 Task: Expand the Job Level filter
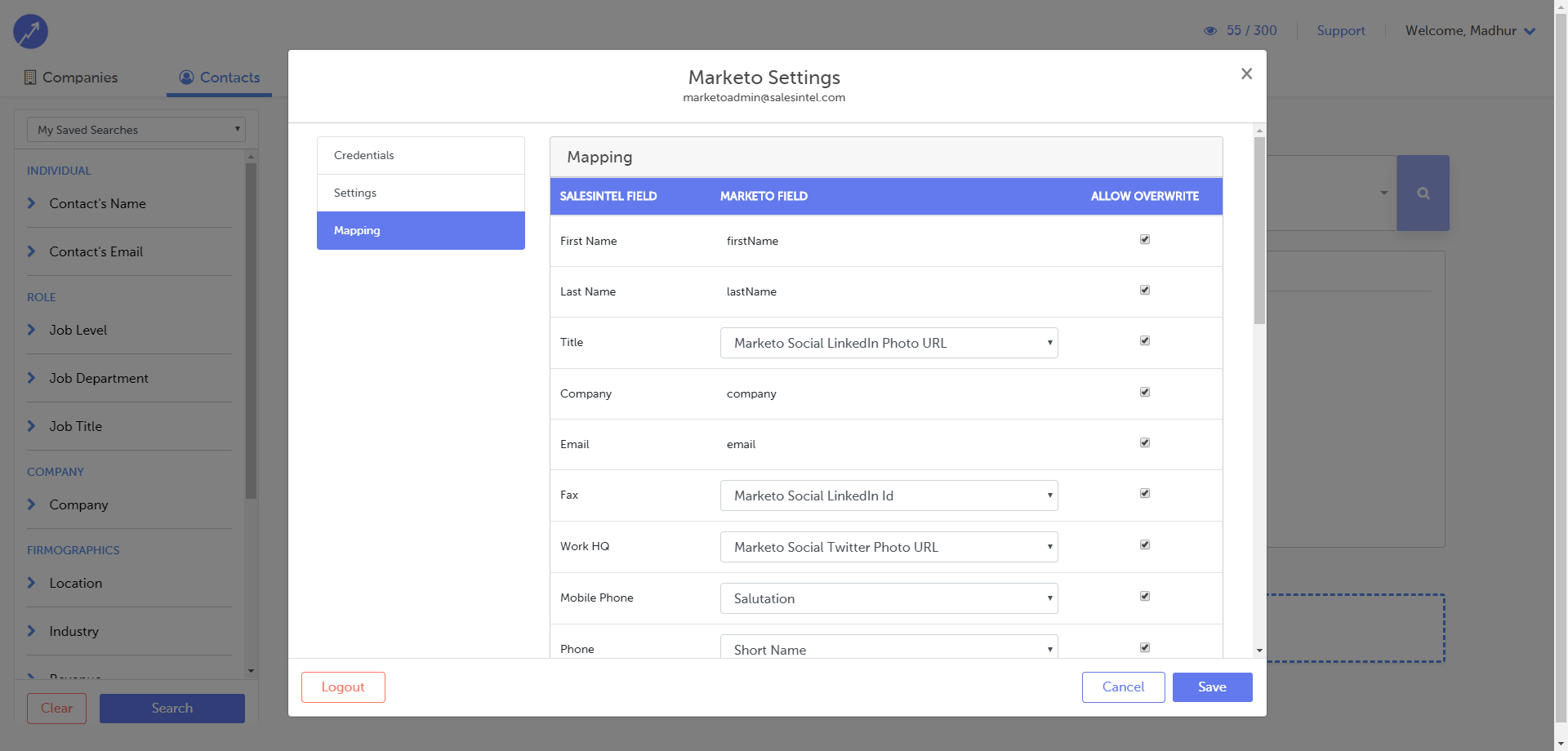pos(129,330)
